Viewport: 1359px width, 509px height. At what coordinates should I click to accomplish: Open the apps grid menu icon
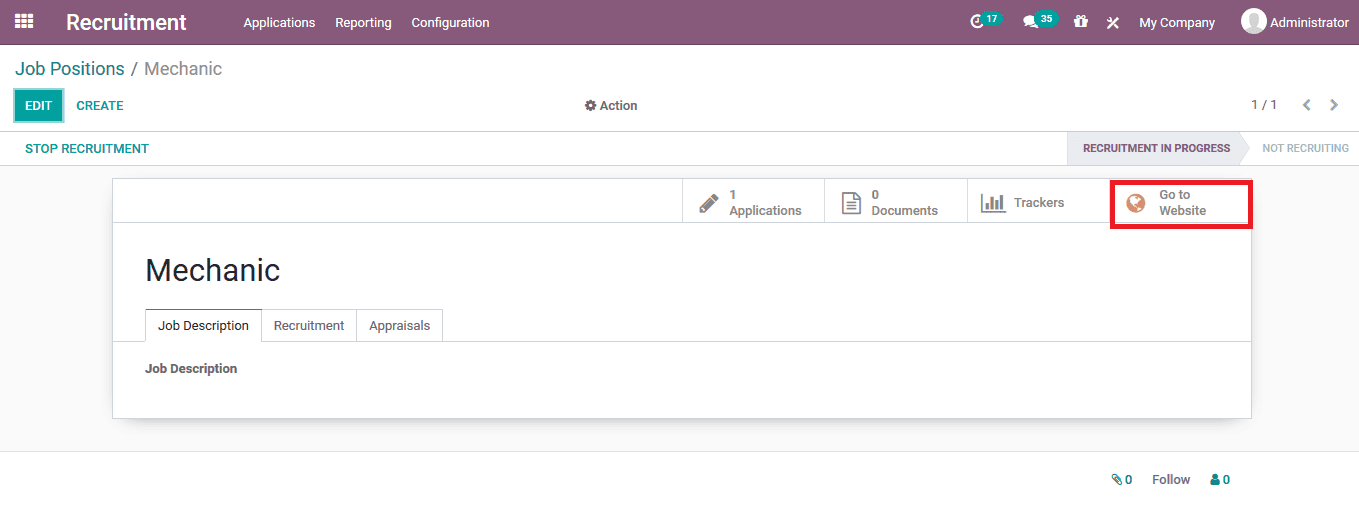[x=24, y=21]
